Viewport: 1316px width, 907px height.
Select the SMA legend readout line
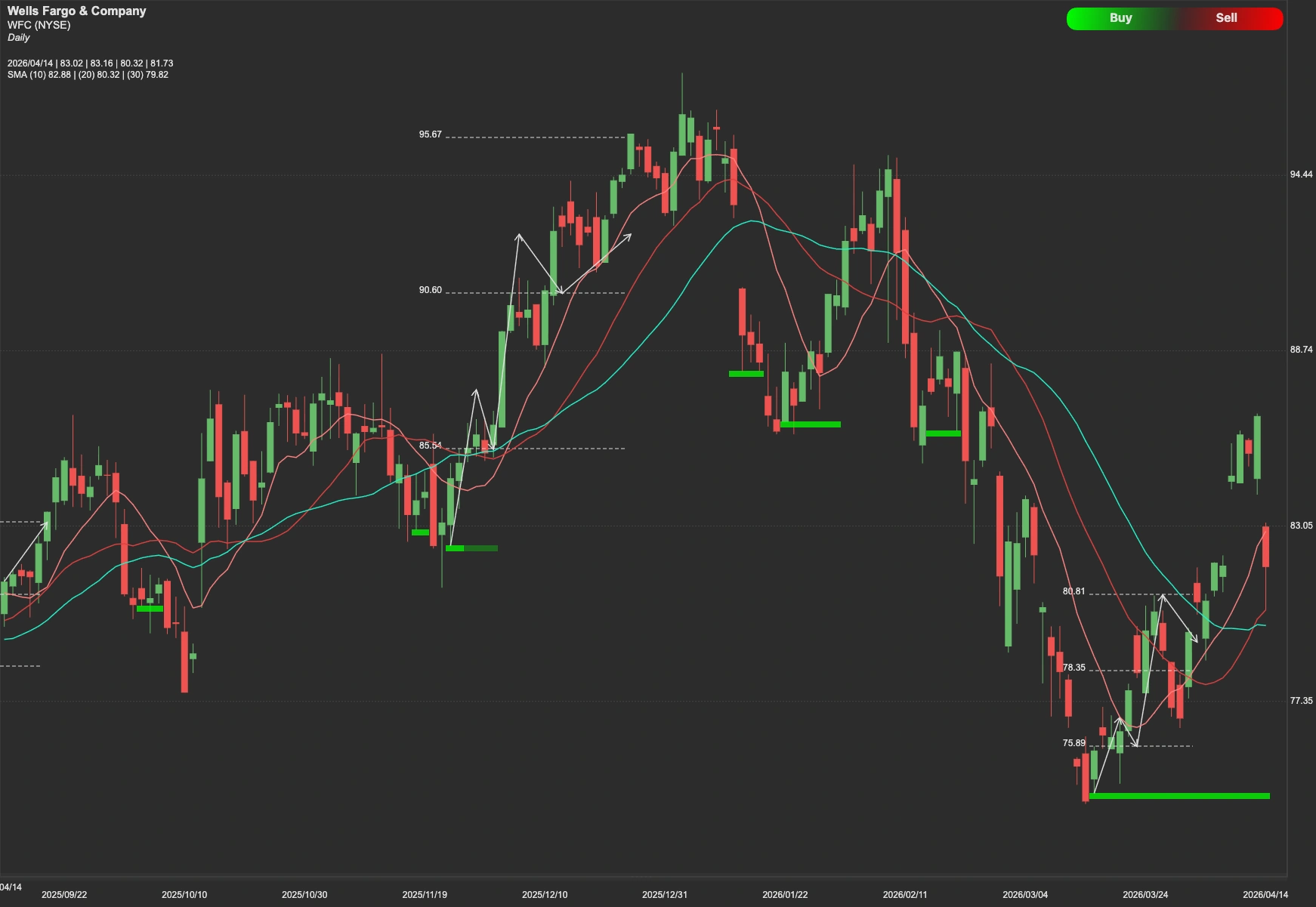[87, 76]
